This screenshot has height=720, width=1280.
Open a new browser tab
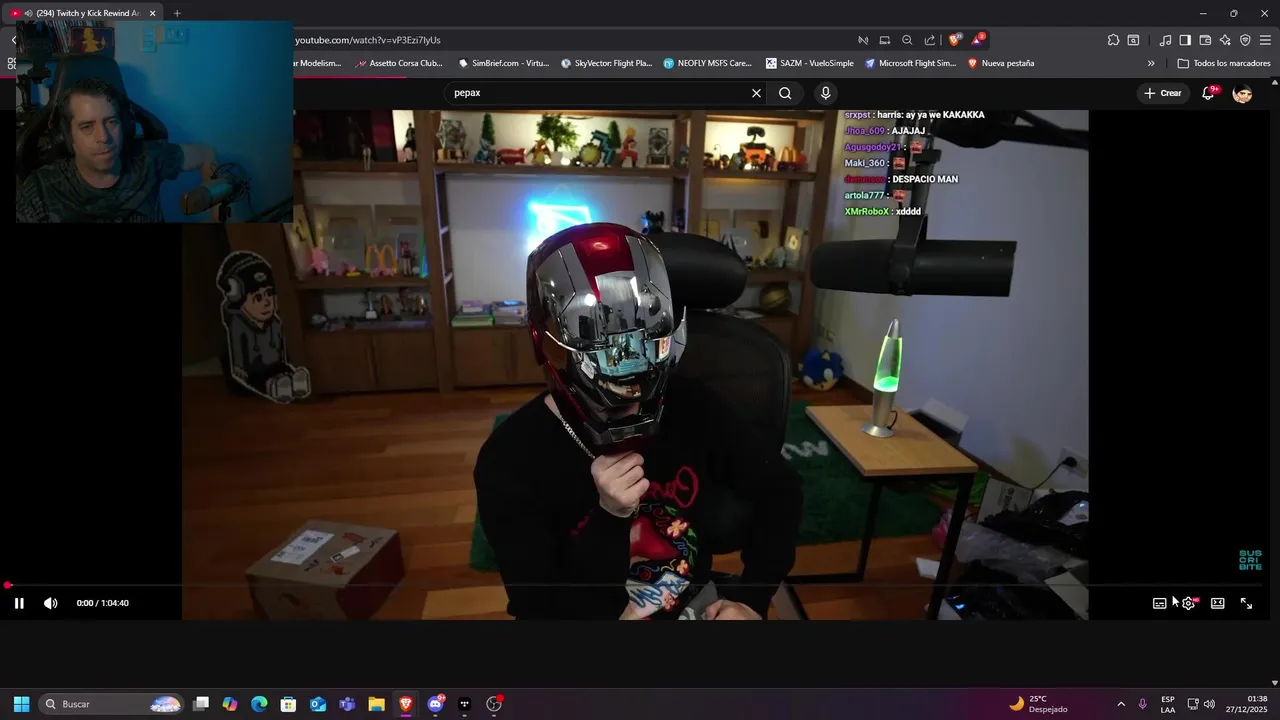tap(177, 13)
